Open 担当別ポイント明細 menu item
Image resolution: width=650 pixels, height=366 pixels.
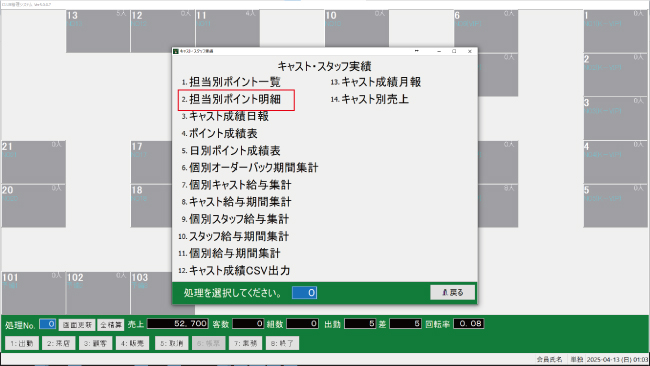point(235,99)
